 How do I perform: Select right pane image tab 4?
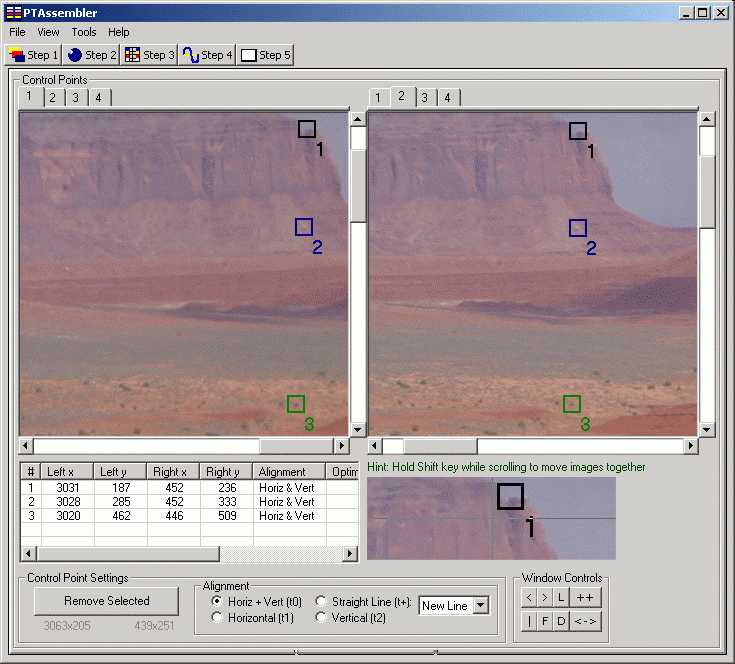448,98
